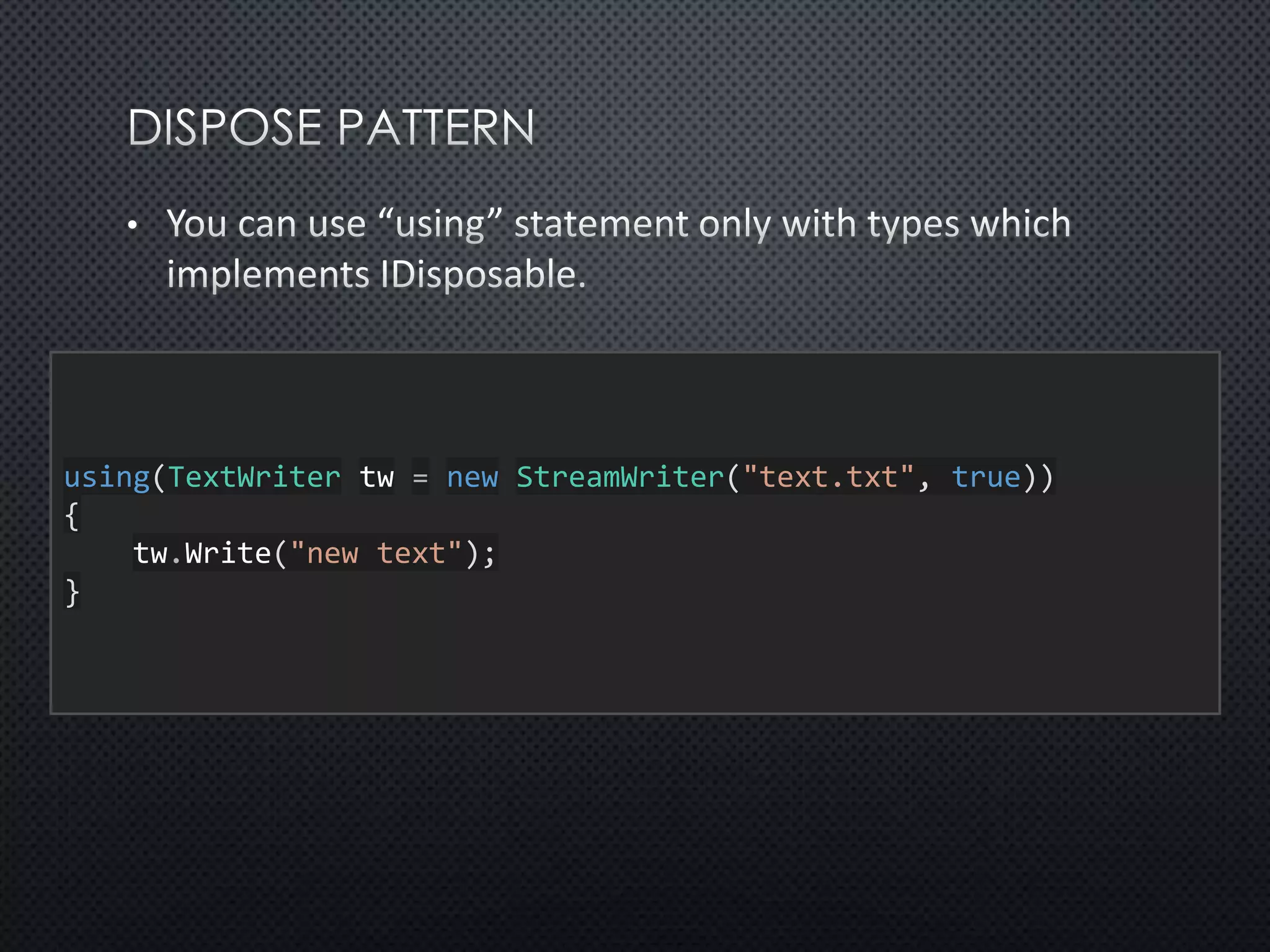Viewport: 1270px width, 952px height.
Task: Click 'StreamWriter' in the code block
Action: tap(620, 477)
